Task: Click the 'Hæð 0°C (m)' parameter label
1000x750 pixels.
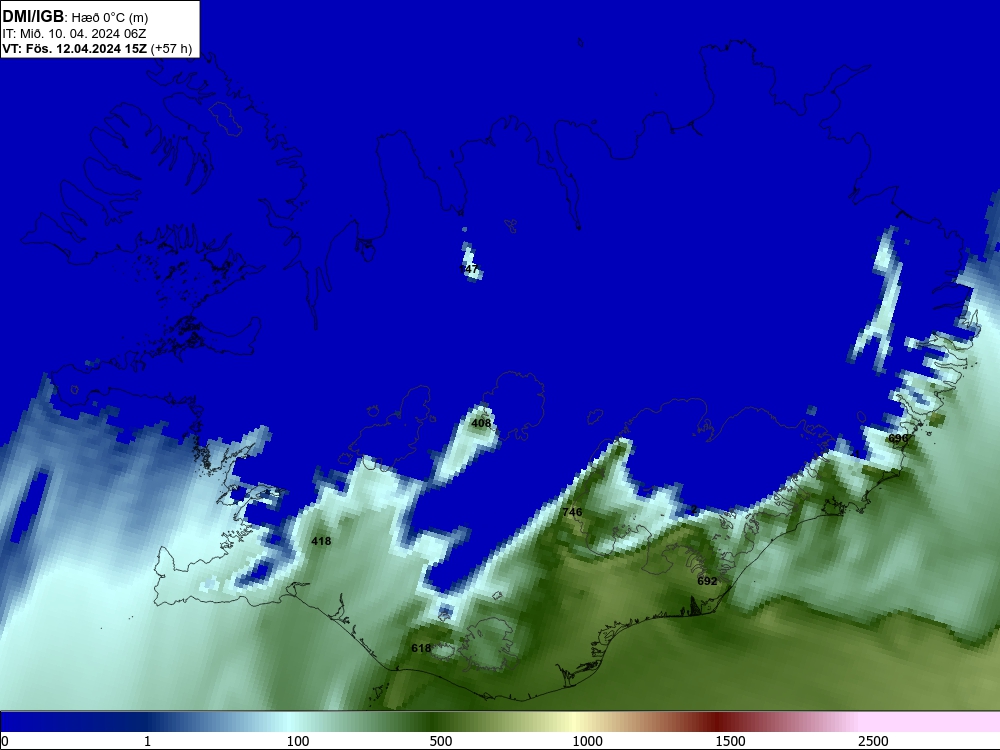Action: pos(110,18)
